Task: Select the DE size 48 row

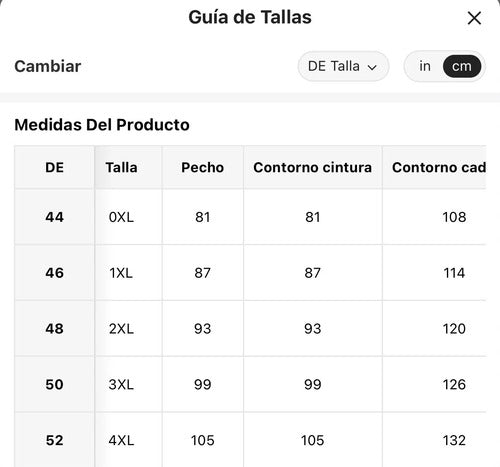Action: [250, 329]
